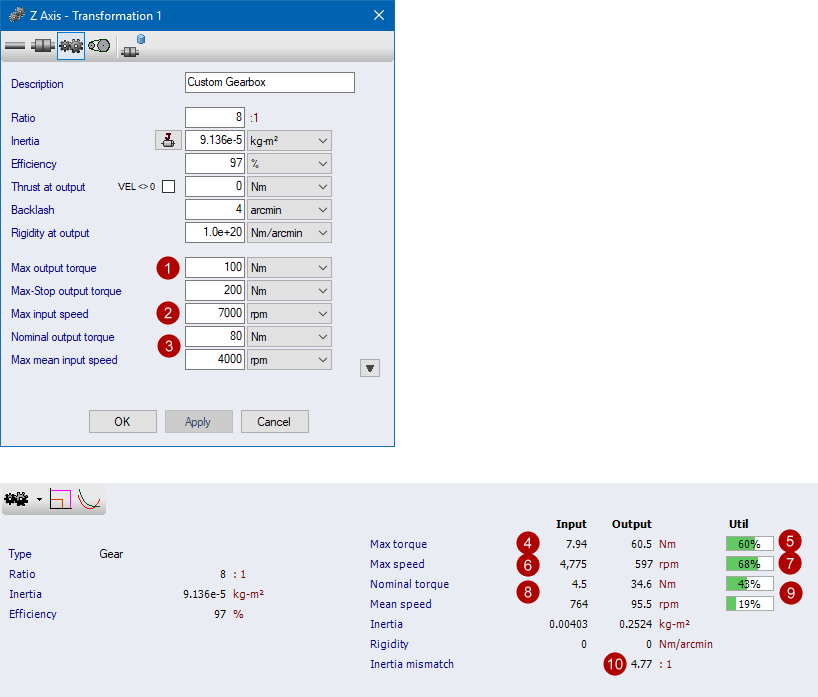Select the gearbox transformation icon

(x=71, y=46)
